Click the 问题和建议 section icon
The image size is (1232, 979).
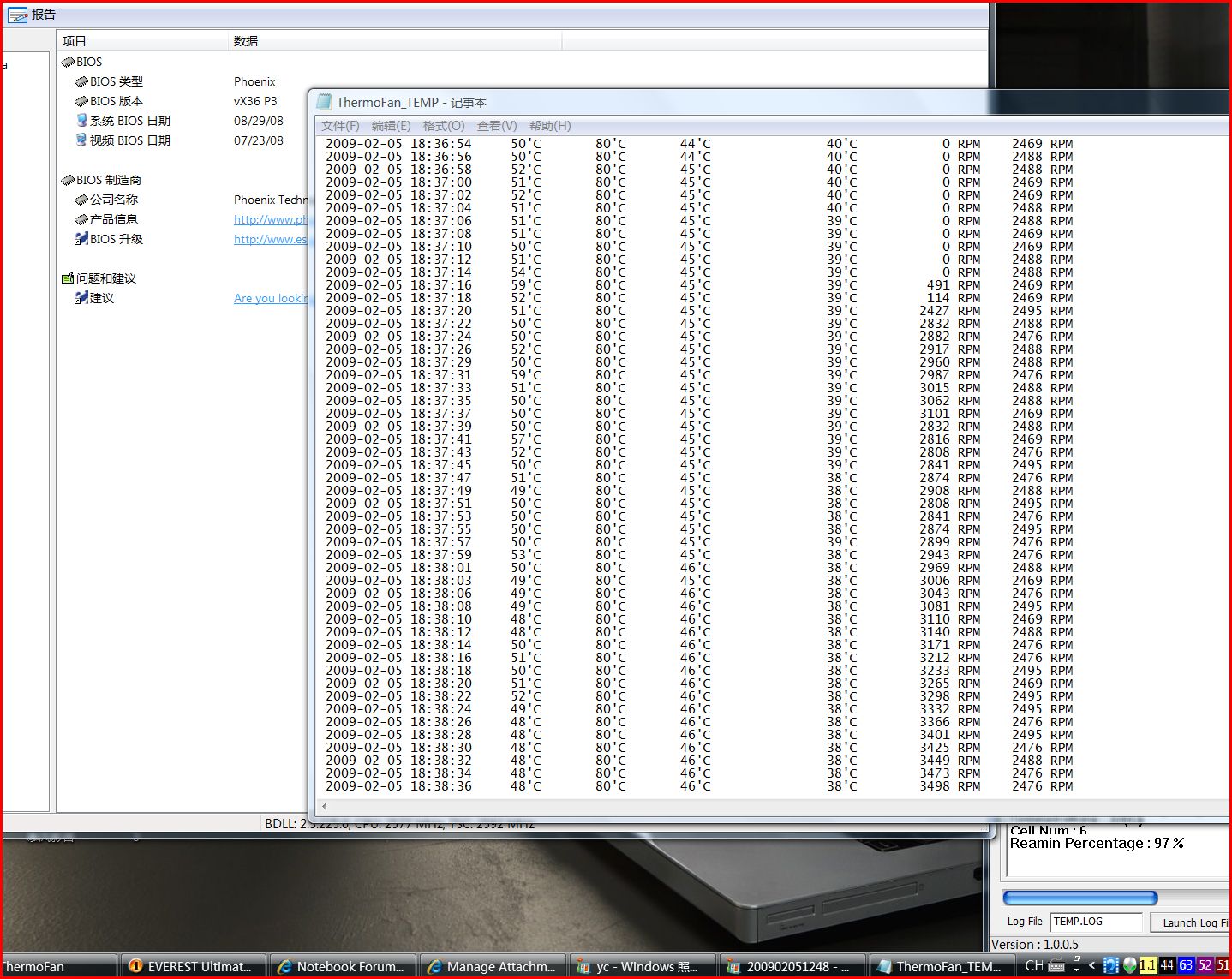pos(68,278)
